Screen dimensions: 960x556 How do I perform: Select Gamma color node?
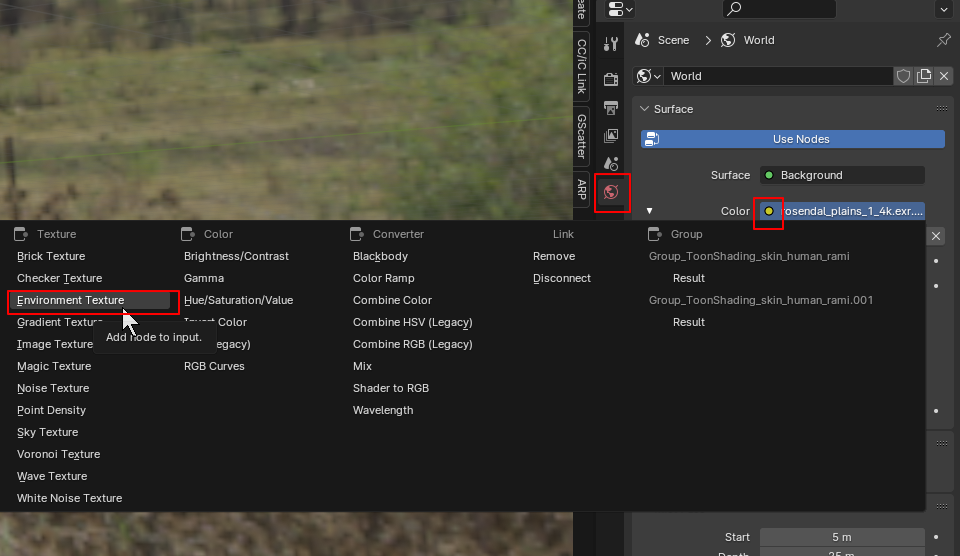204,278
